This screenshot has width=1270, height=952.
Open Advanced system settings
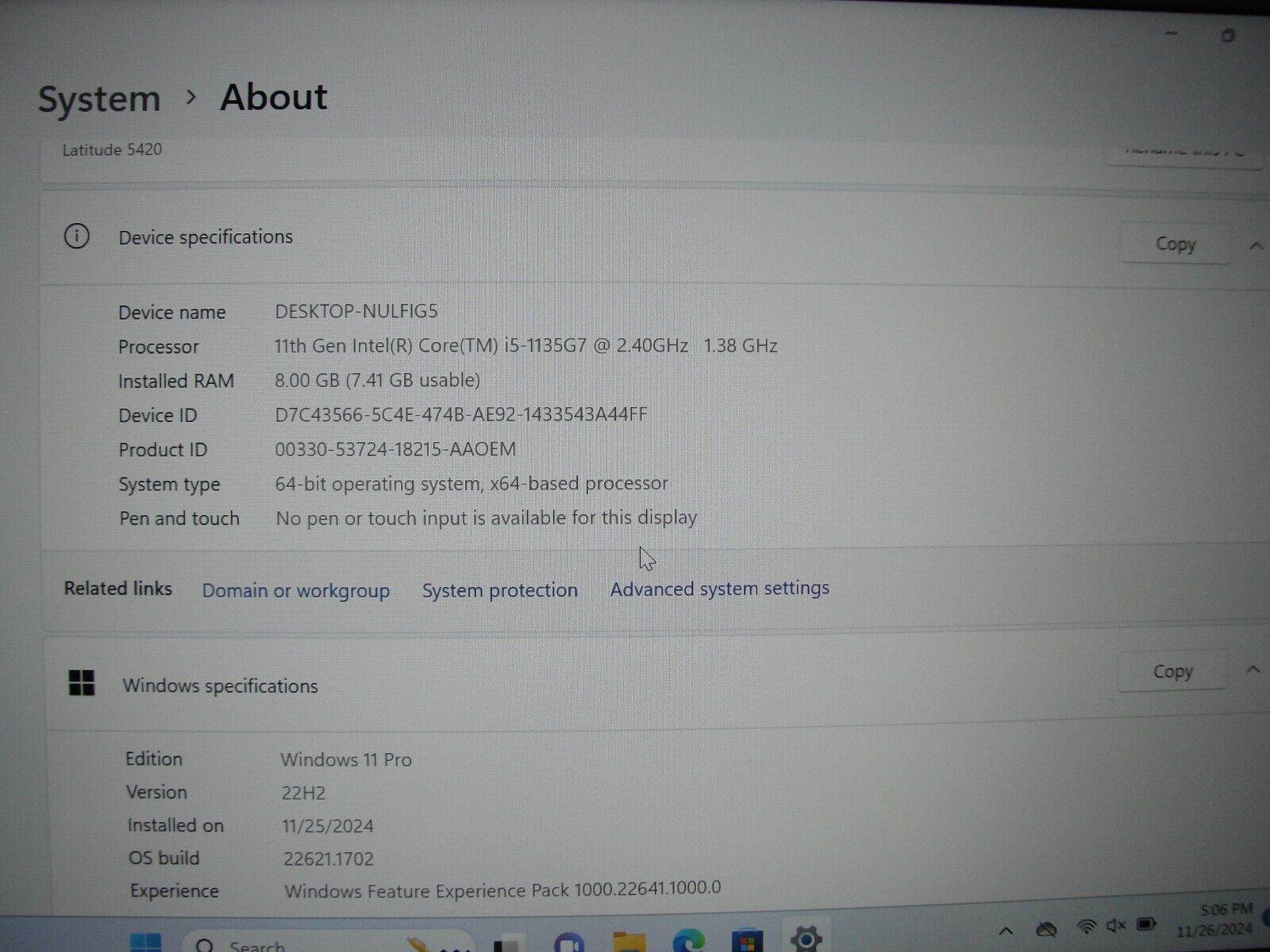click(718, 589)
